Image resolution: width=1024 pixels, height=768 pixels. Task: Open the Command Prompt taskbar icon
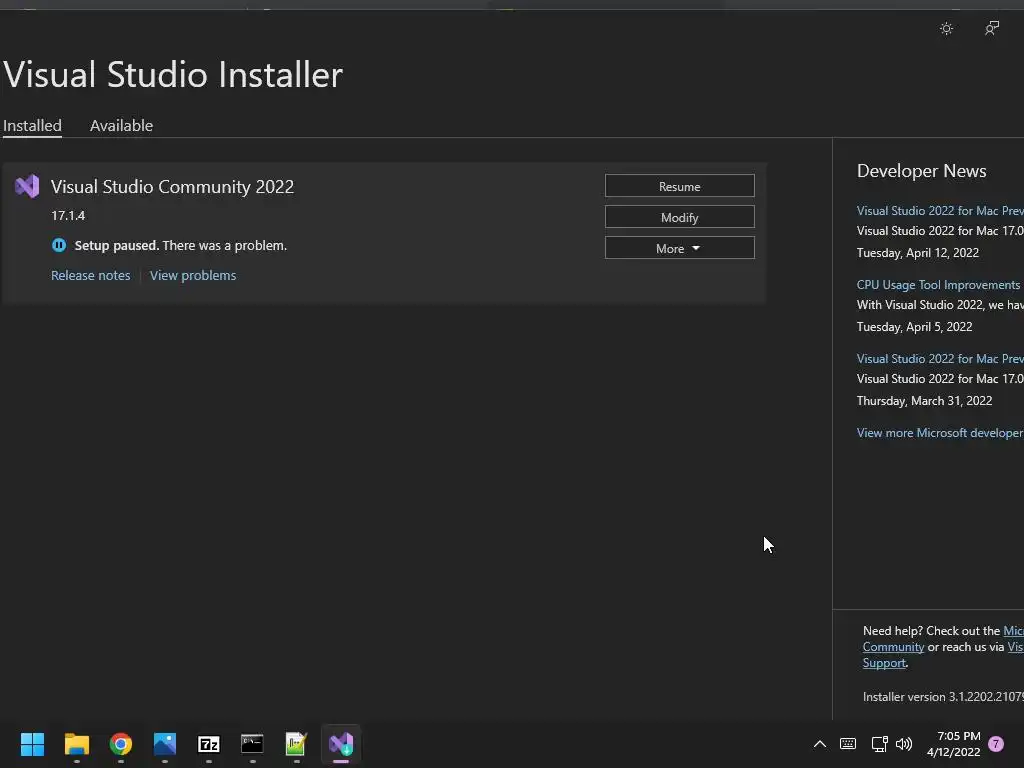pos(252,744)
